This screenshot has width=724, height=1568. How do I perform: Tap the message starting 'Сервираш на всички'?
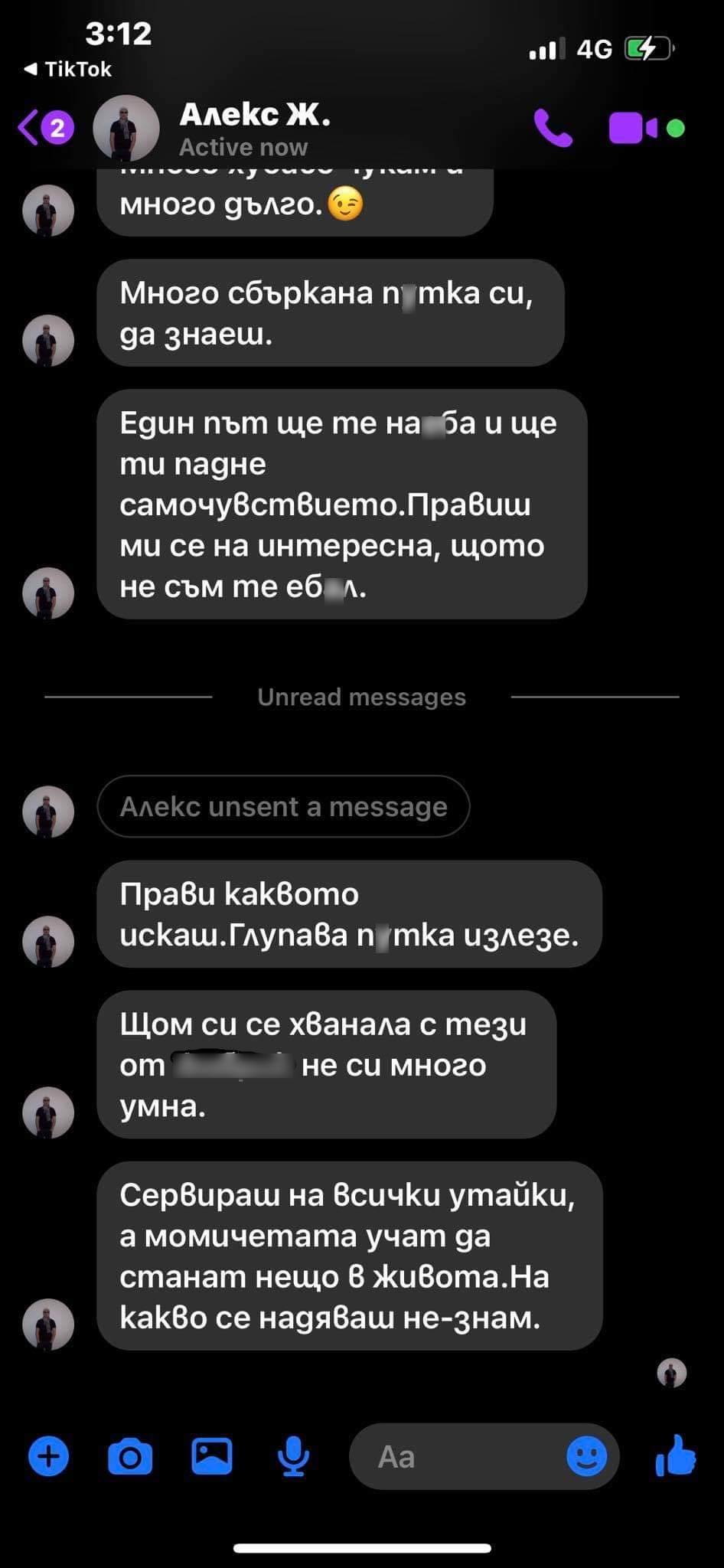[350, 1256]
